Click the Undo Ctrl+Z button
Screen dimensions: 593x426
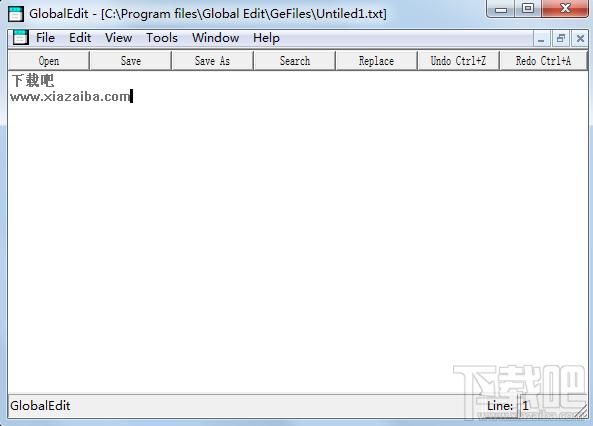pos(458,61)
